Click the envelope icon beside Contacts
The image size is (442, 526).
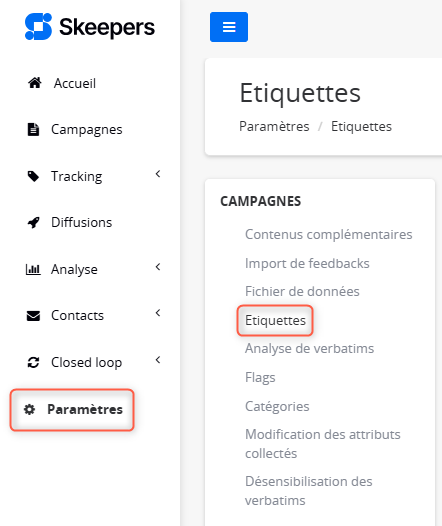33,316
